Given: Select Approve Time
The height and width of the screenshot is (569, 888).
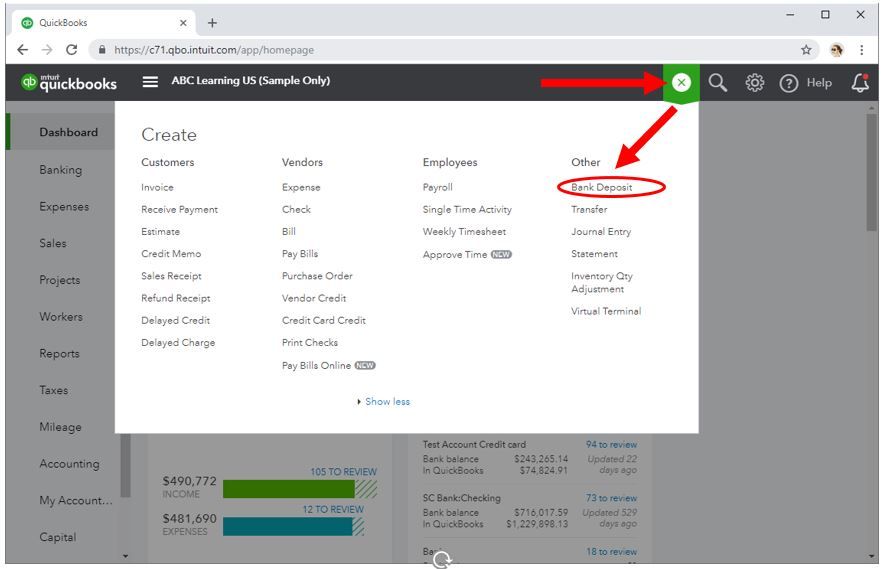Looking at the screenshot, I should [455, 255].
